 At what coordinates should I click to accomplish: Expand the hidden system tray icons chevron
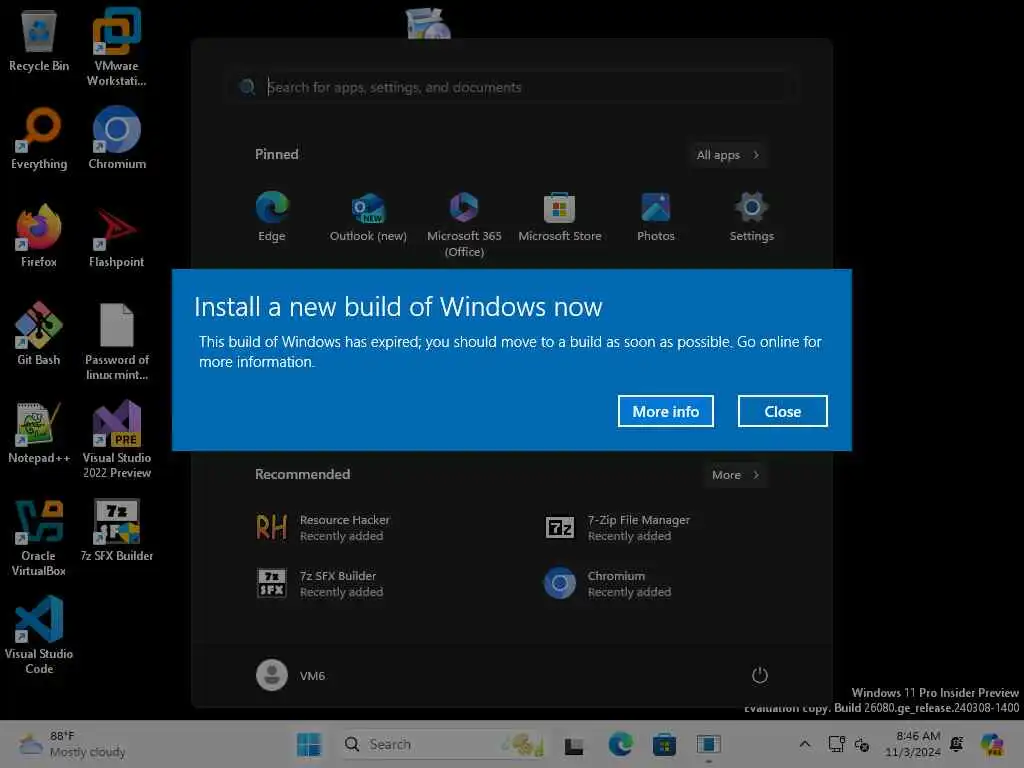pos(805,744)
